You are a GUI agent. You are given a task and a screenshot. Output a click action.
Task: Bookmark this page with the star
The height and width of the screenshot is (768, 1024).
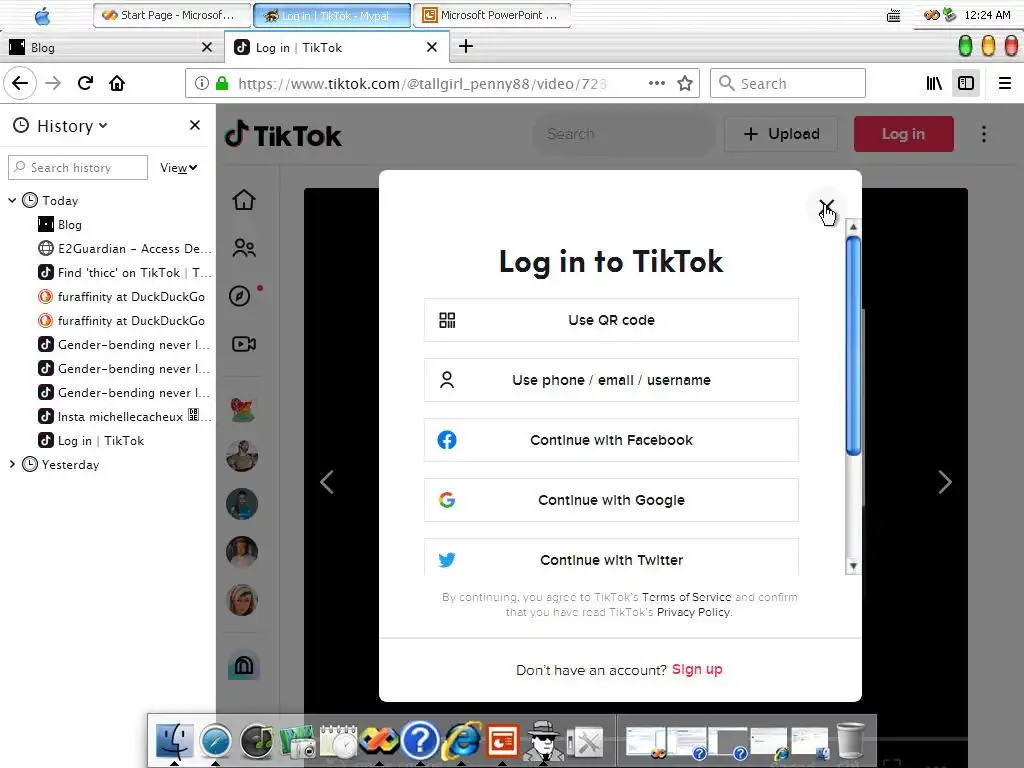coord(684,84)
